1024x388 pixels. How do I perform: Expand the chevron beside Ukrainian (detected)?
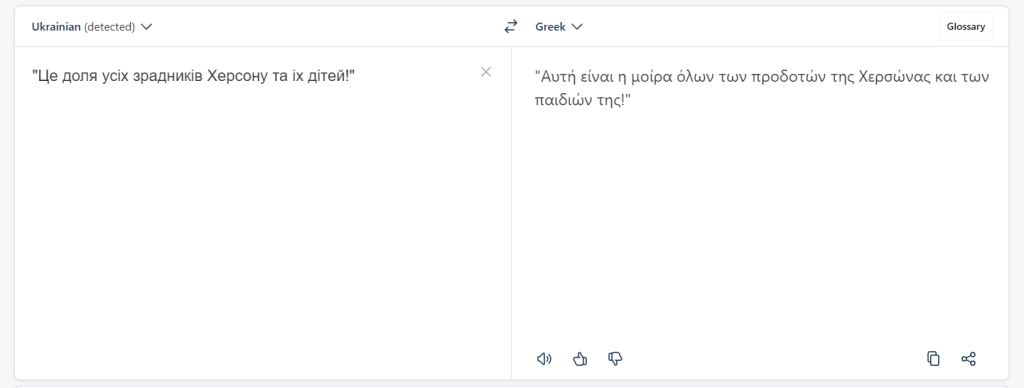(x=146, y=27)
